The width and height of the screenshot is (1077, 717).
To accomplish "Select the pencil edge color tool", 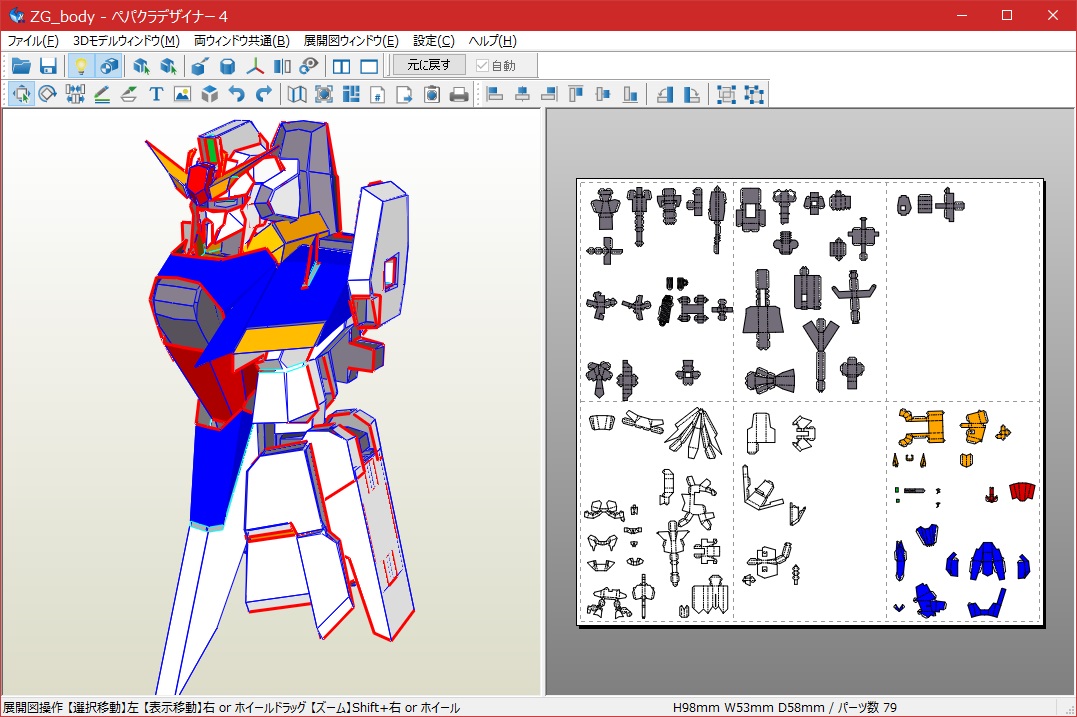I will pos(102,94).
